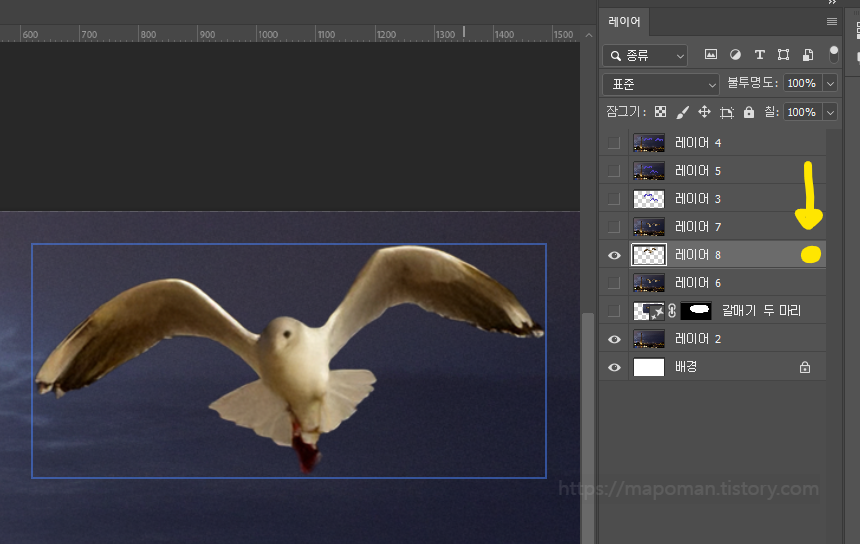Select layer name 레이어 2
860x544 pixels.
(698, 339)
